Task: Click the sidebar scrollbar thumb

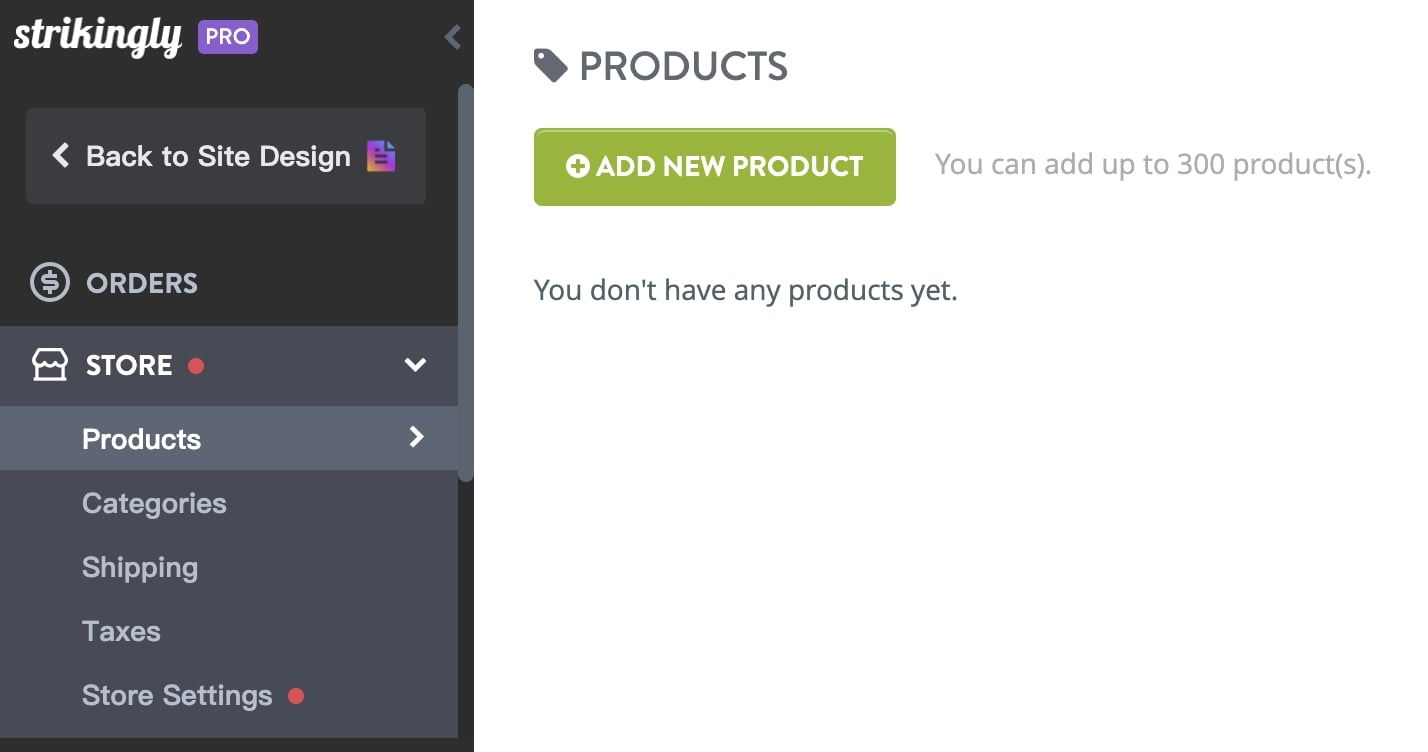Action: (x=465, y=280)
